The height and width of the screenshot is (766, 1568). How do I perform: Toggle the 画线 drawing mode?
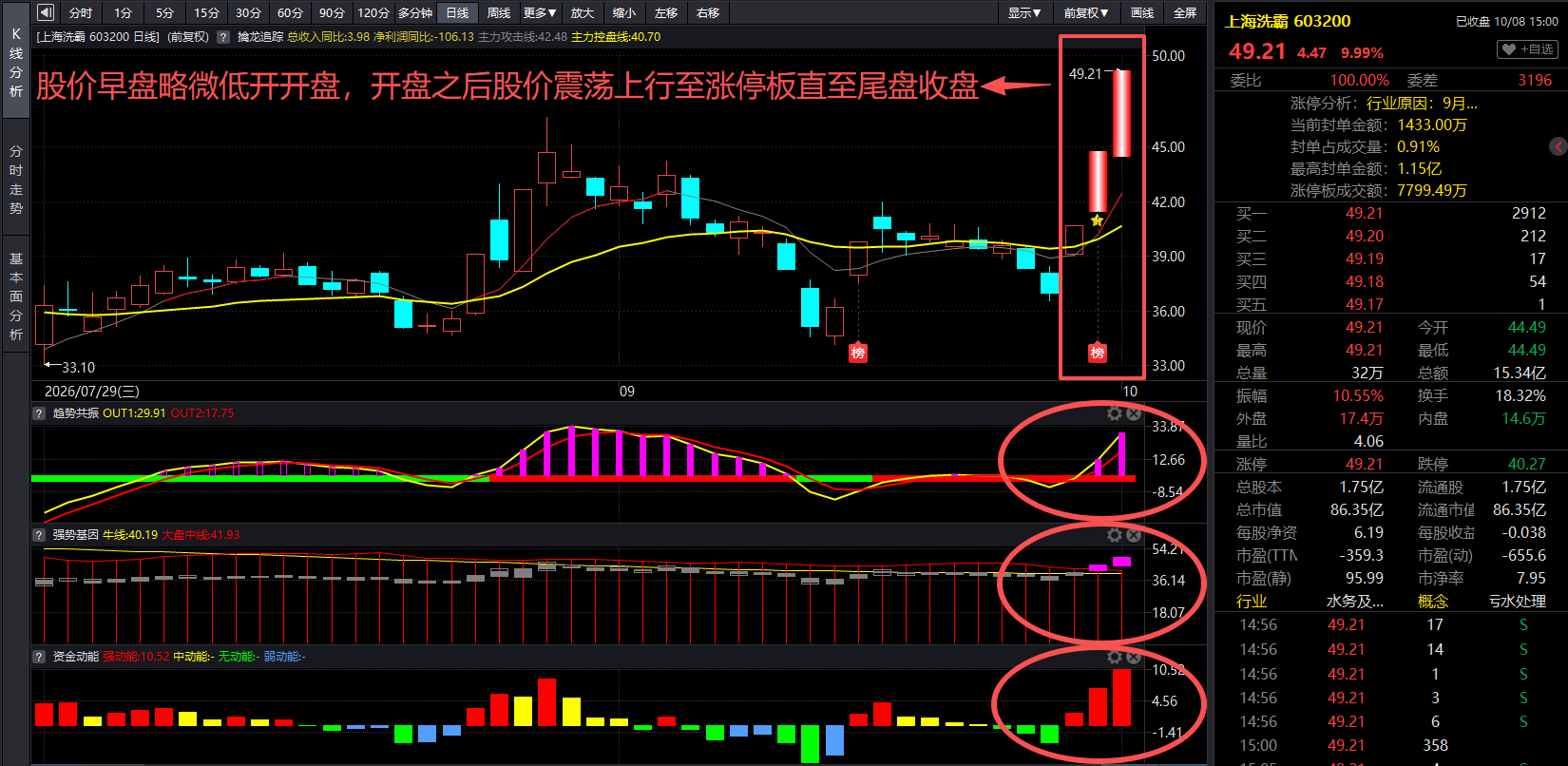pyautogui.click(x=1142, y=12)
